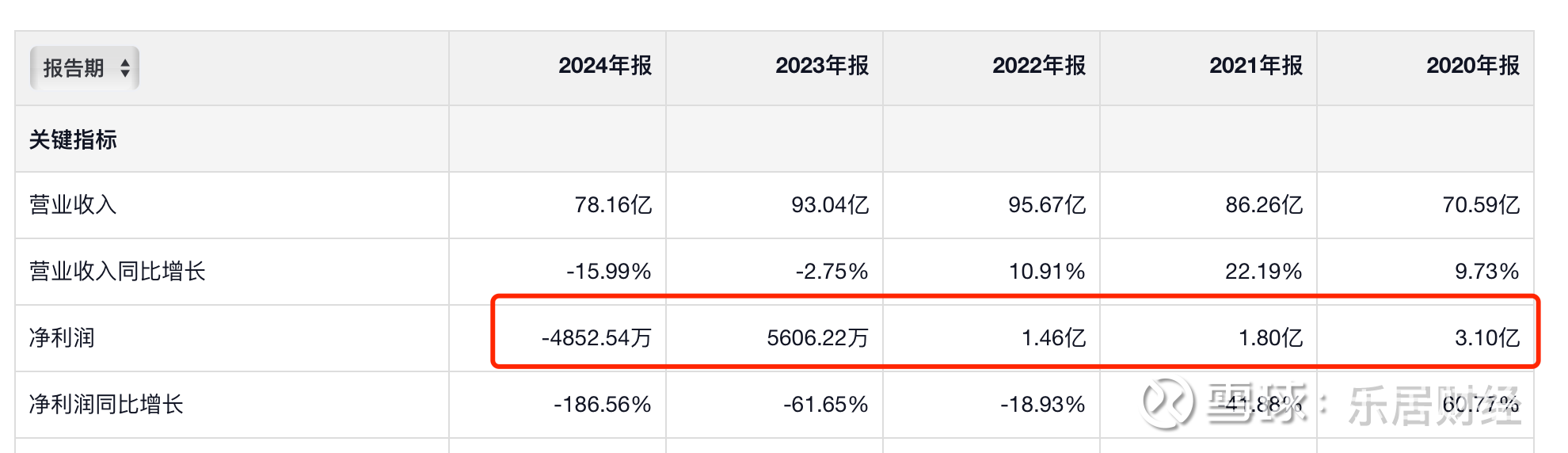Choose the 2021年报 column header

click(1255, 66)
